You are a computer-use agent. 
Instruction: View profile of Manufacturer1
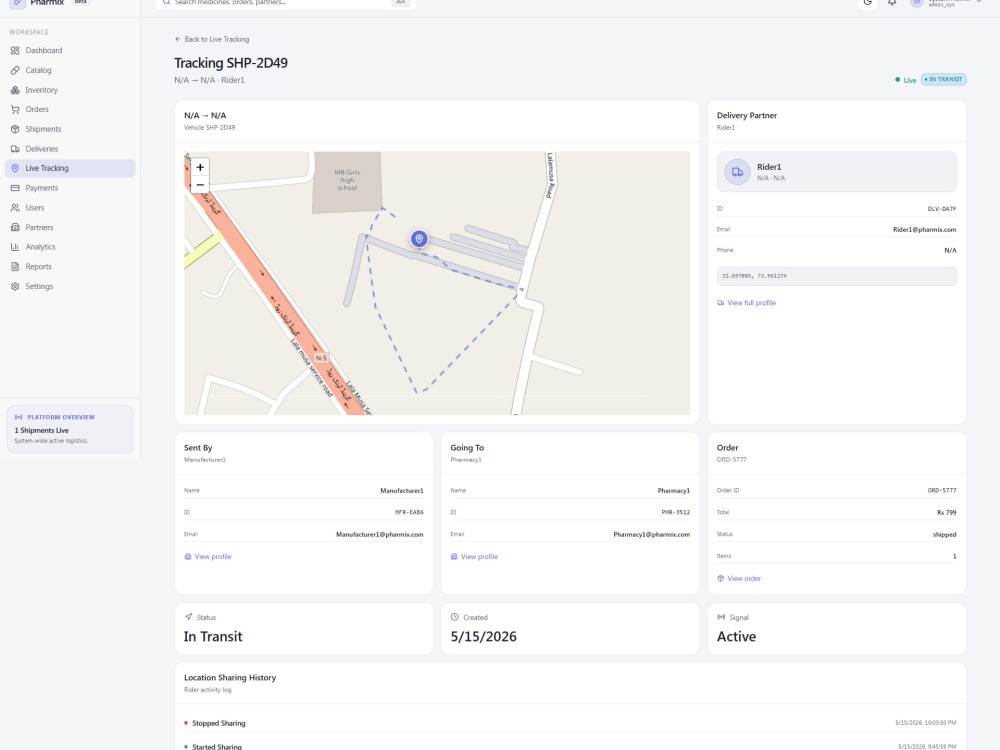(x=208, y=557)
